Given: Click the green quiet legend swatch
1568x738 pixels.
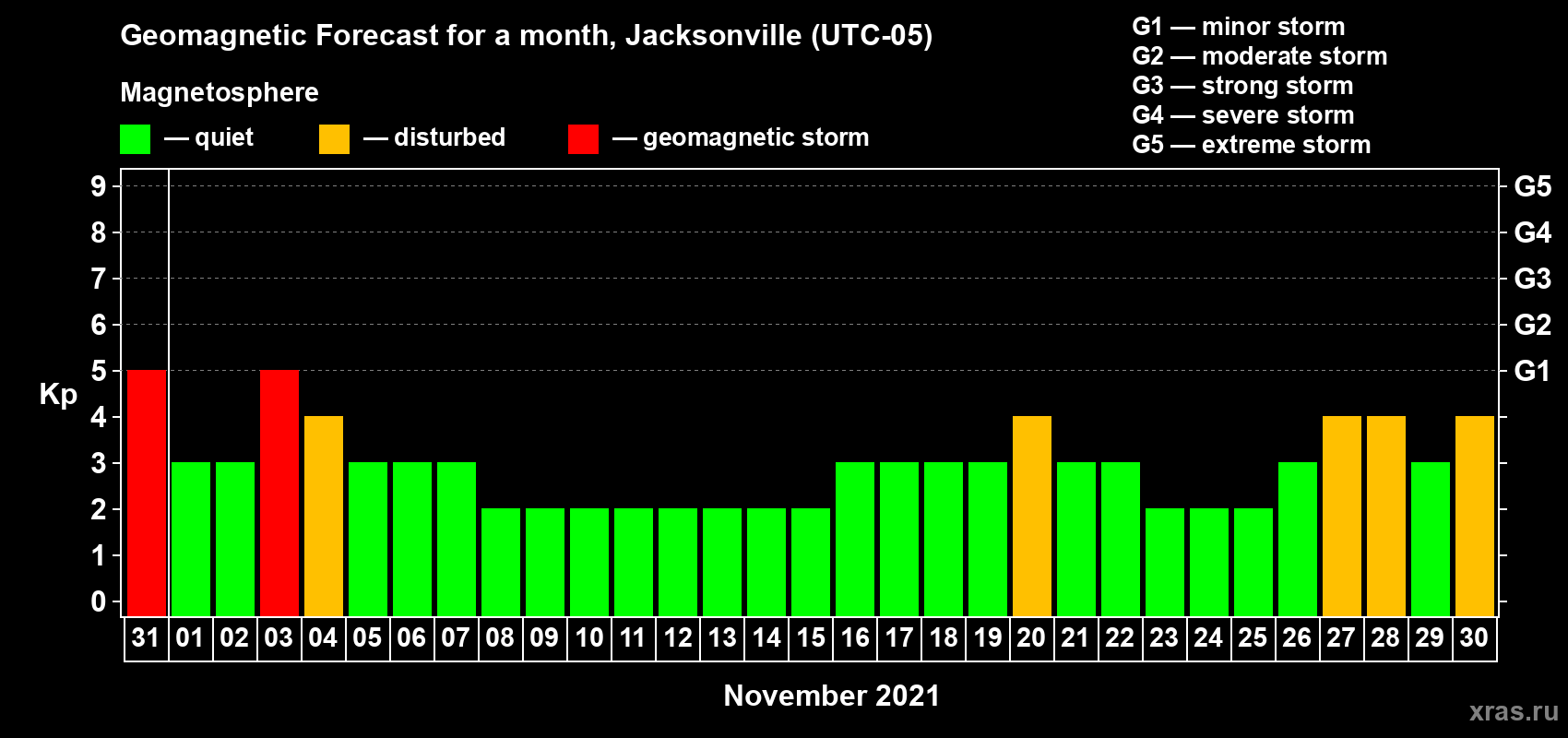Looking at the screenshot, I should 135,139.
